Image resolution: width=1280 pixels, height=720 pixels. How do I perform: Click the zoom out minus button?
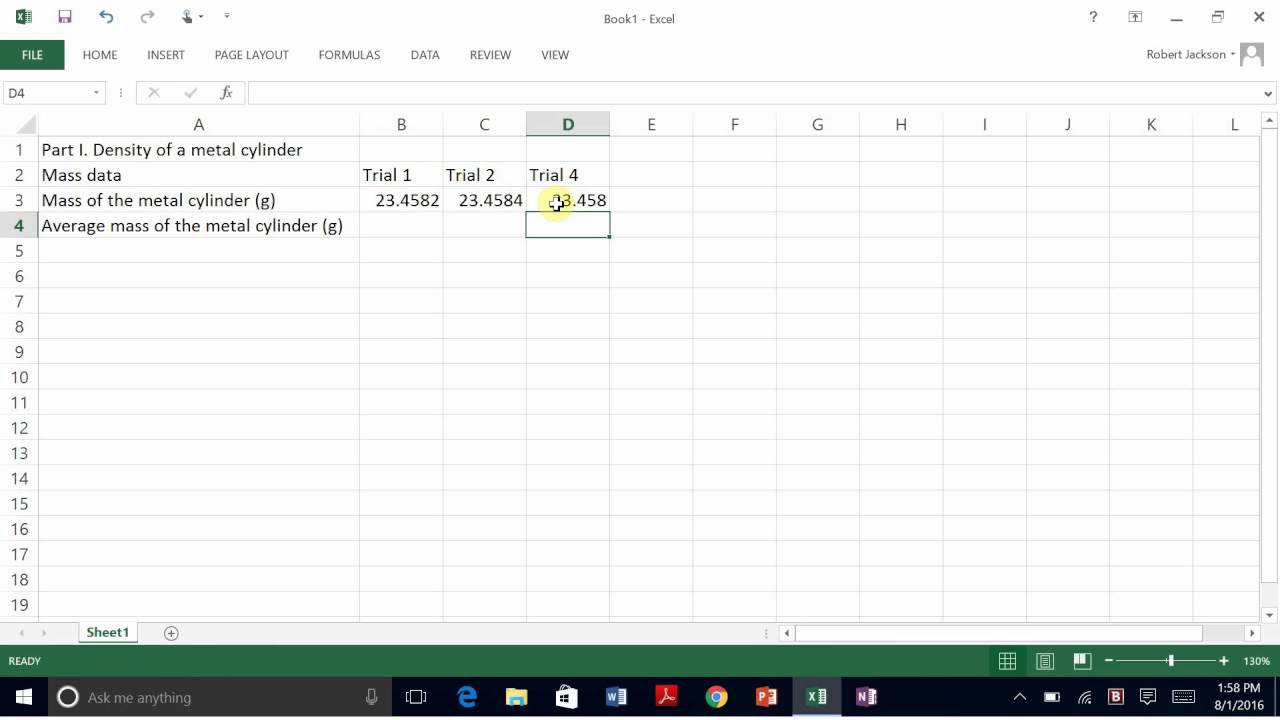coord(1108,661)
